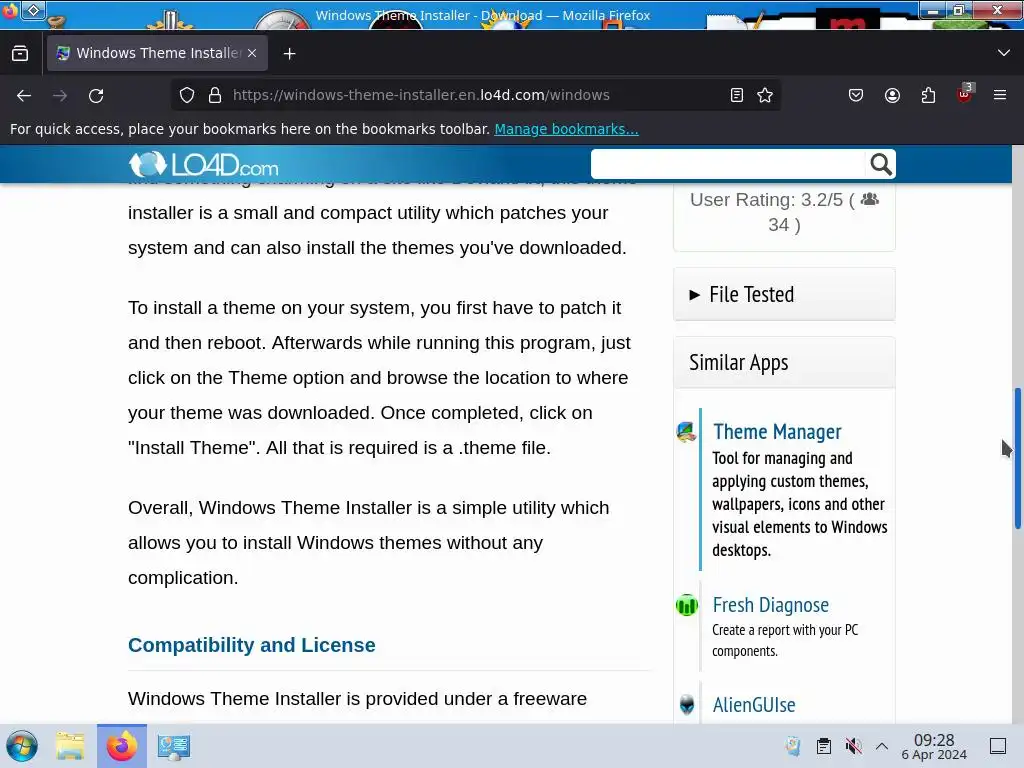Screen dimensions: 1024x768
Task: Open the Fresh Diagnose app link
Action: [771, 605]
